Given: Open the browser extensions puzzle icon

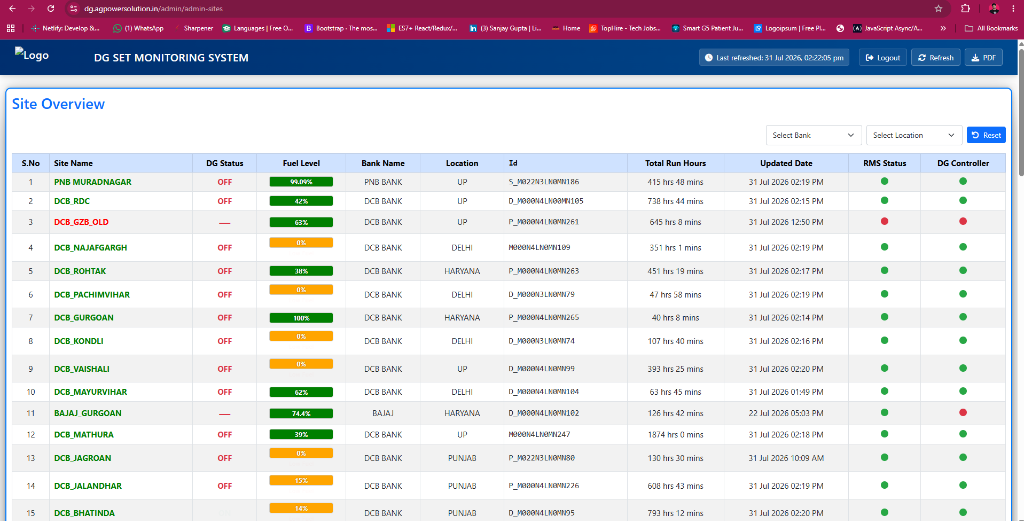Looking at the screenshot, I should pyautogui.click(x=965, y=8).
